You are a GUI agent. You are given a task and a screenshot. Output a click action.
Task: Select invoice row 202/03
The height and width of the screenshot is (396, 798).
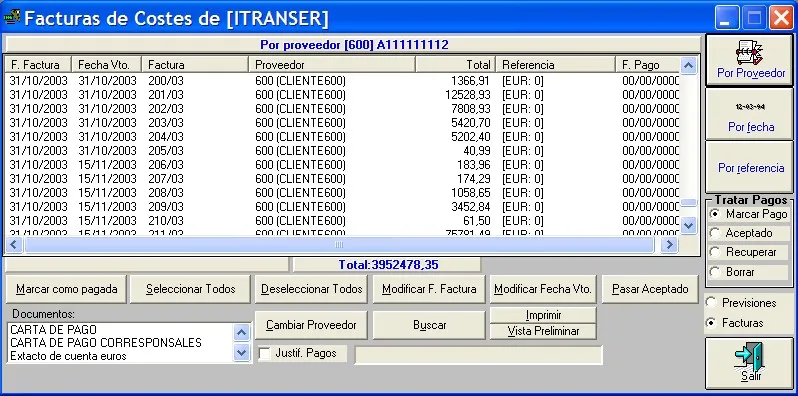(x=343, y=109)
